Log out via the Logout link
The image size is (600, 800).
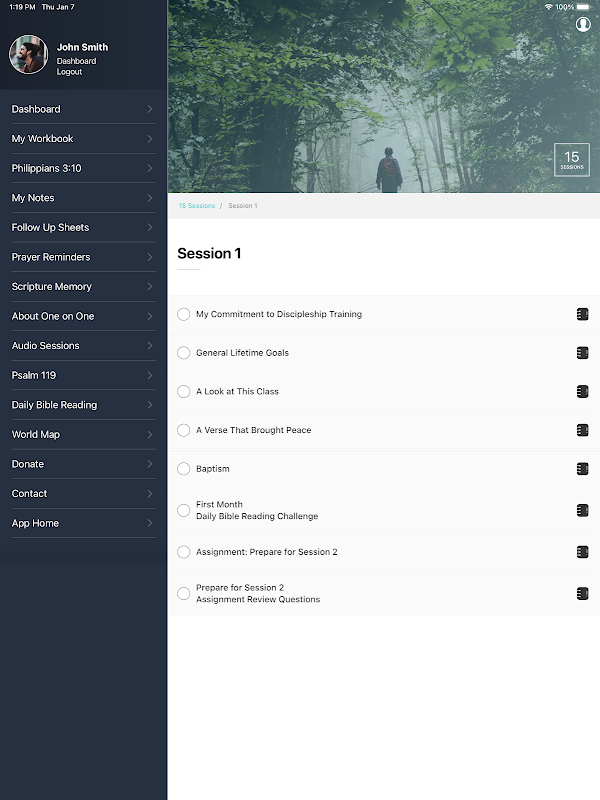click(x=69, y=72)
